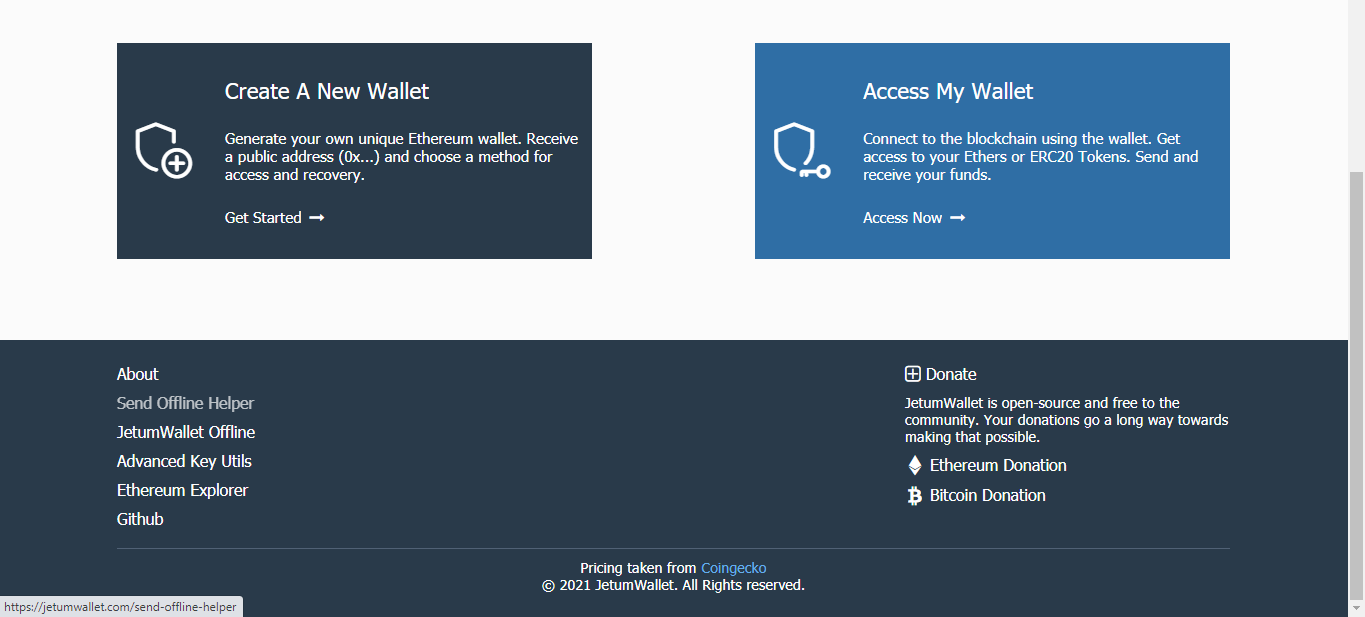This screenshot has height=617, width=1365.
Task: Click the Create A New Wallet heading
Action: point(327,91)
